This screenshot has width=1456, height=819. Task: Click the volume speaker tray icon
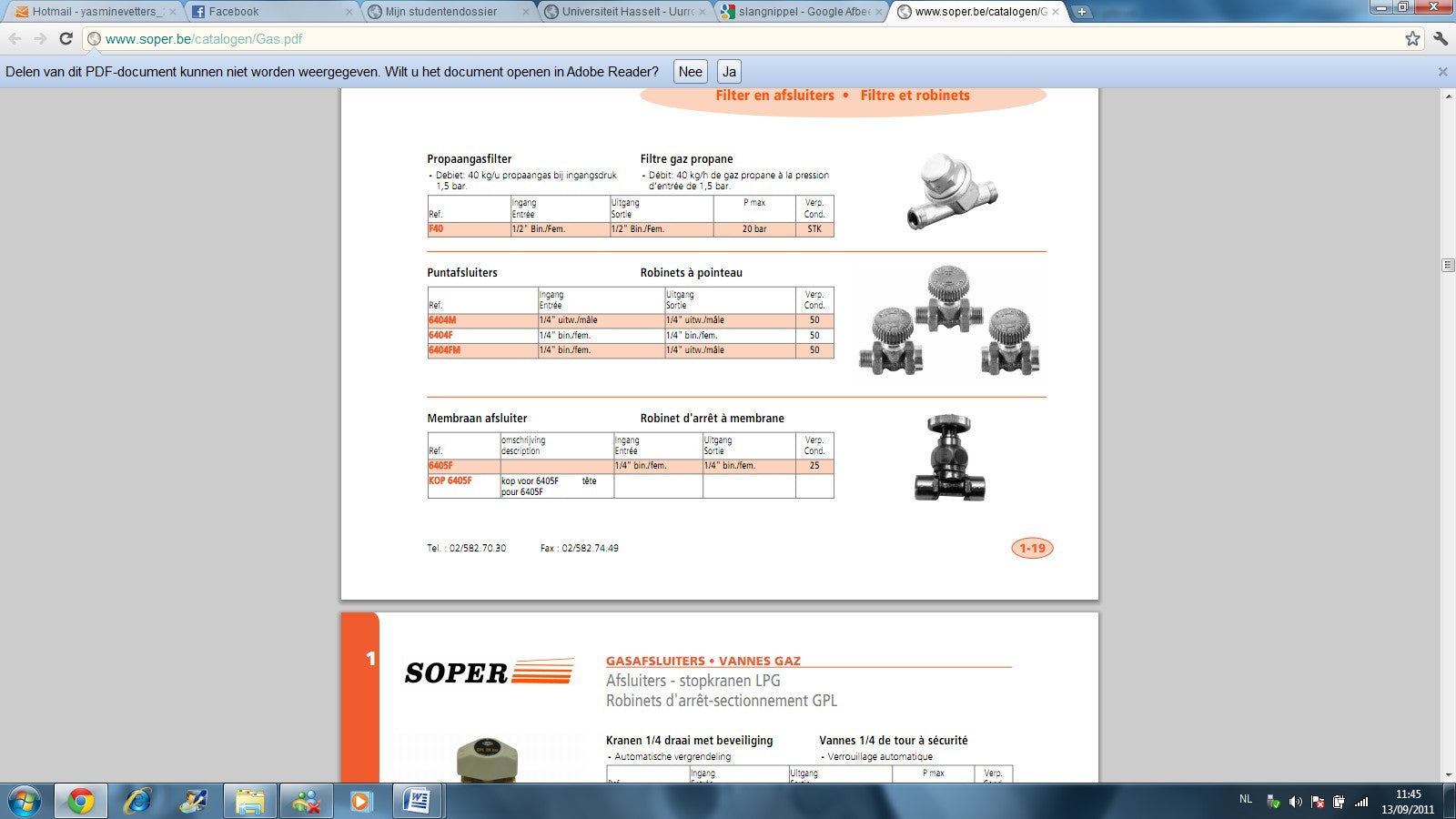pos(1295,802)
